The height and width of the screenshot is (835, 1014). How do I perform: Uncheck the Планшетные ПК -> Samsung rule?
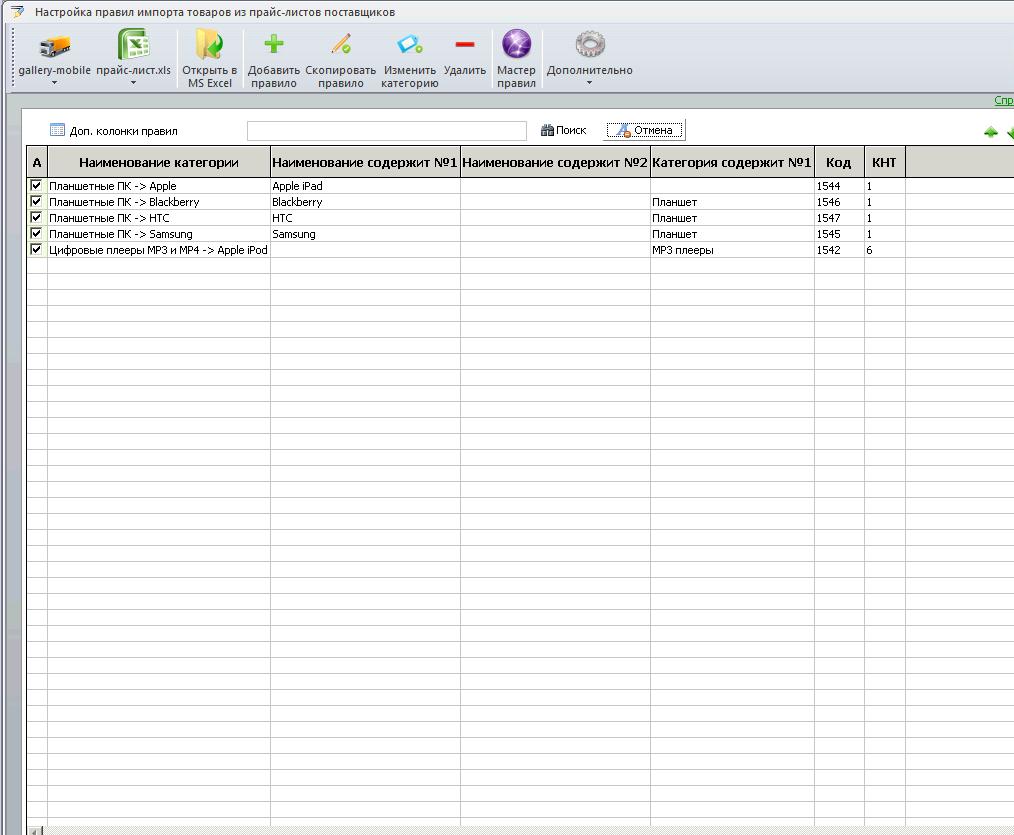[x=36, y=233]
